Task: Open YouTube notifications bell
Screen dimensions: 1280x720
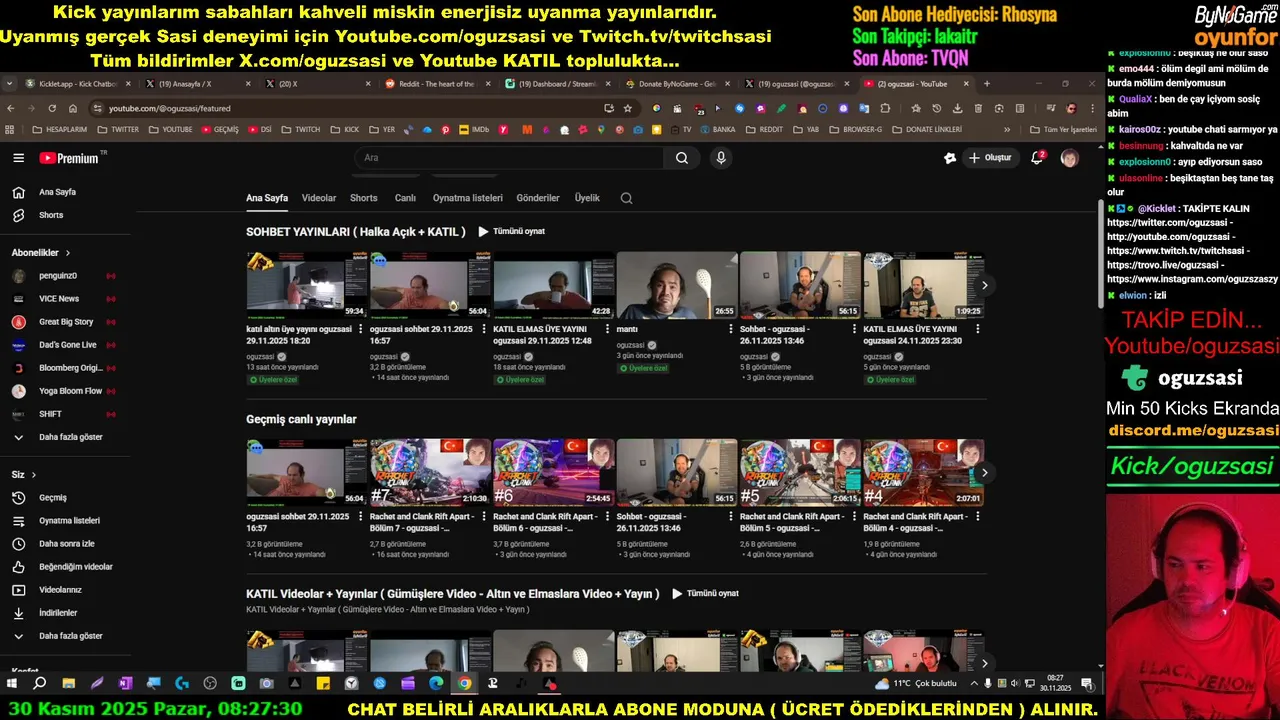Action: coord(1037,158)
